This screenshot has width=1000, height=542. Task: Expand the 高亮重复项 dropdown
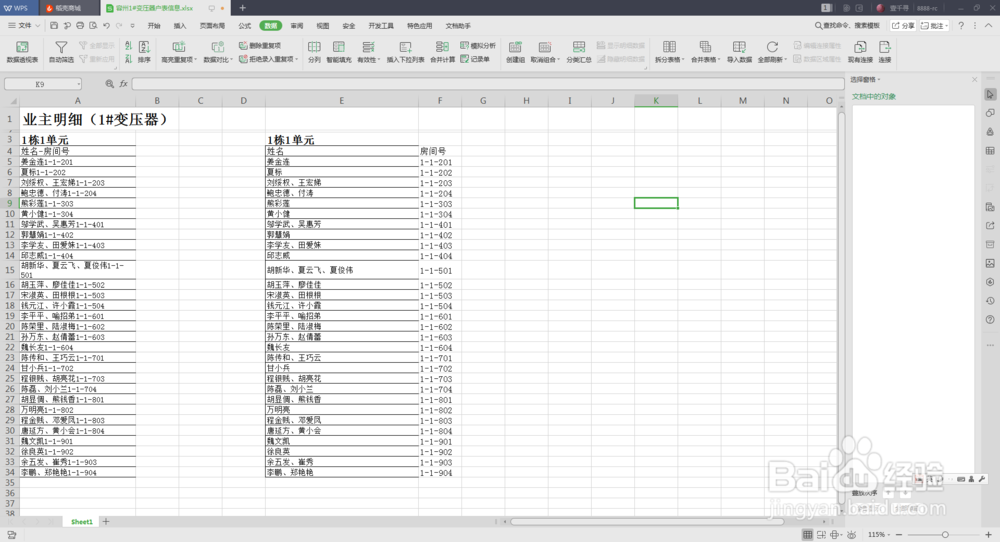click(x=195, y=60)
